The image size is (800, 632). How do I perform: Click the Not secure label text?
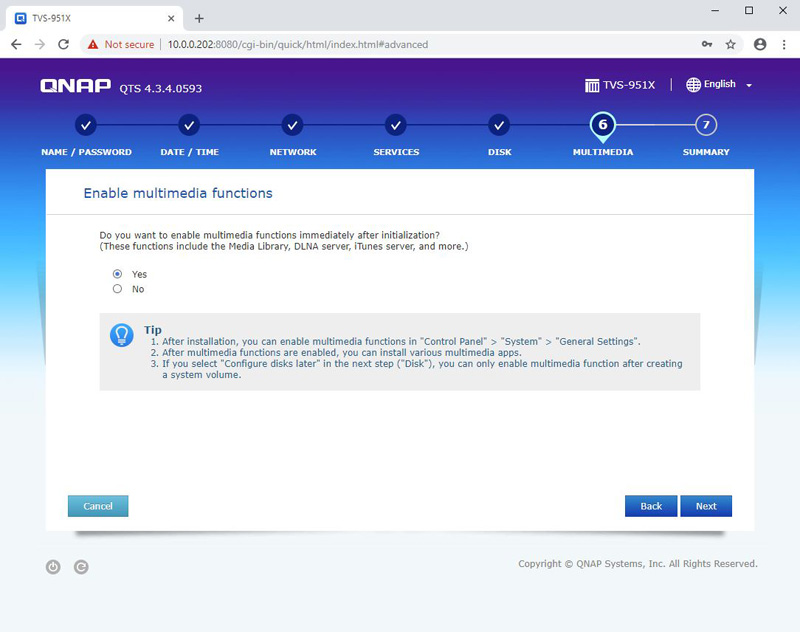pyautogui.click(x=129, y=44)
